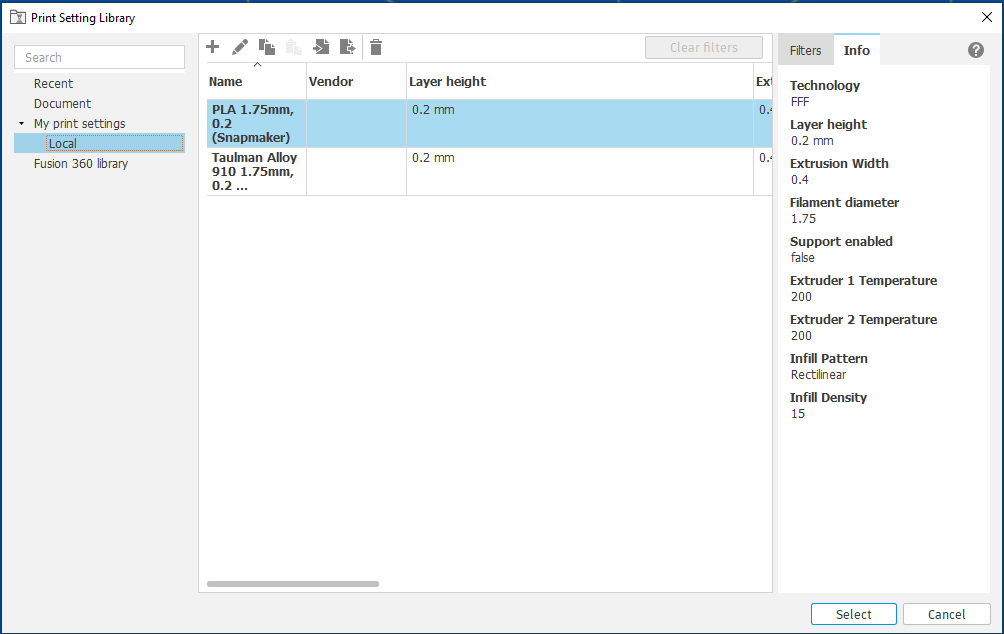The width and height of the screenshot is (1004, 634).
Task: Sort by the Name column header
Action: [x=256, y=81]
